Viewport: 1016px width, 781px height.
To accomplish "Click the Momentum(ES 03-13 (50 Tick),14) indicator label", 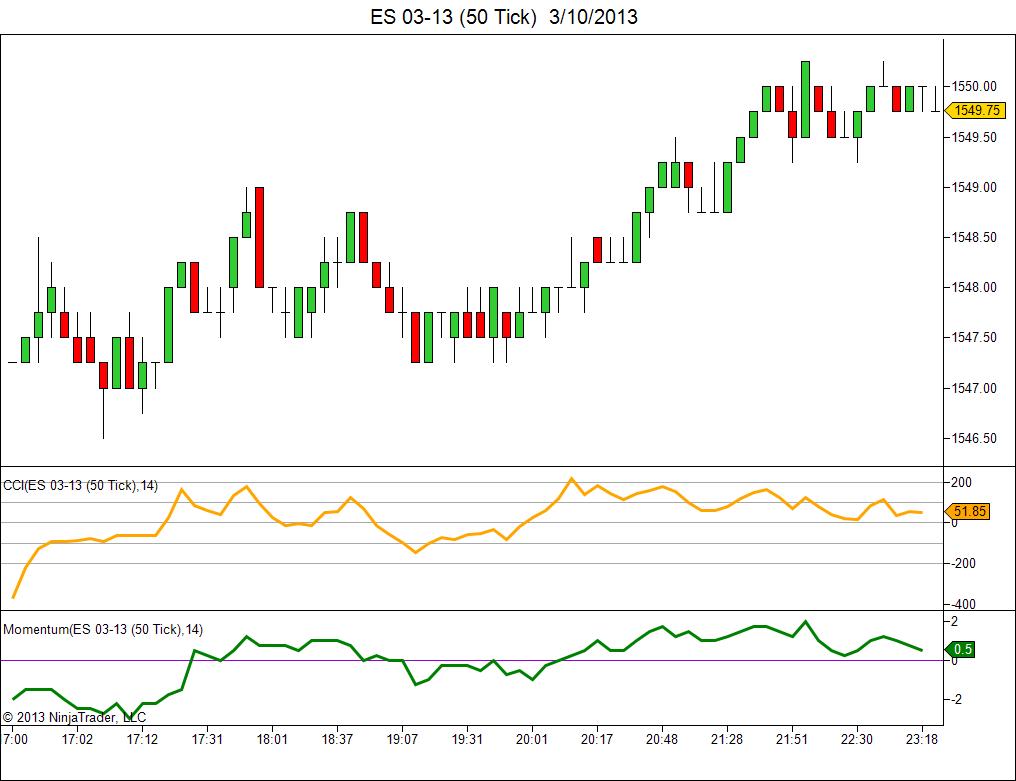I will click(103, 629).
